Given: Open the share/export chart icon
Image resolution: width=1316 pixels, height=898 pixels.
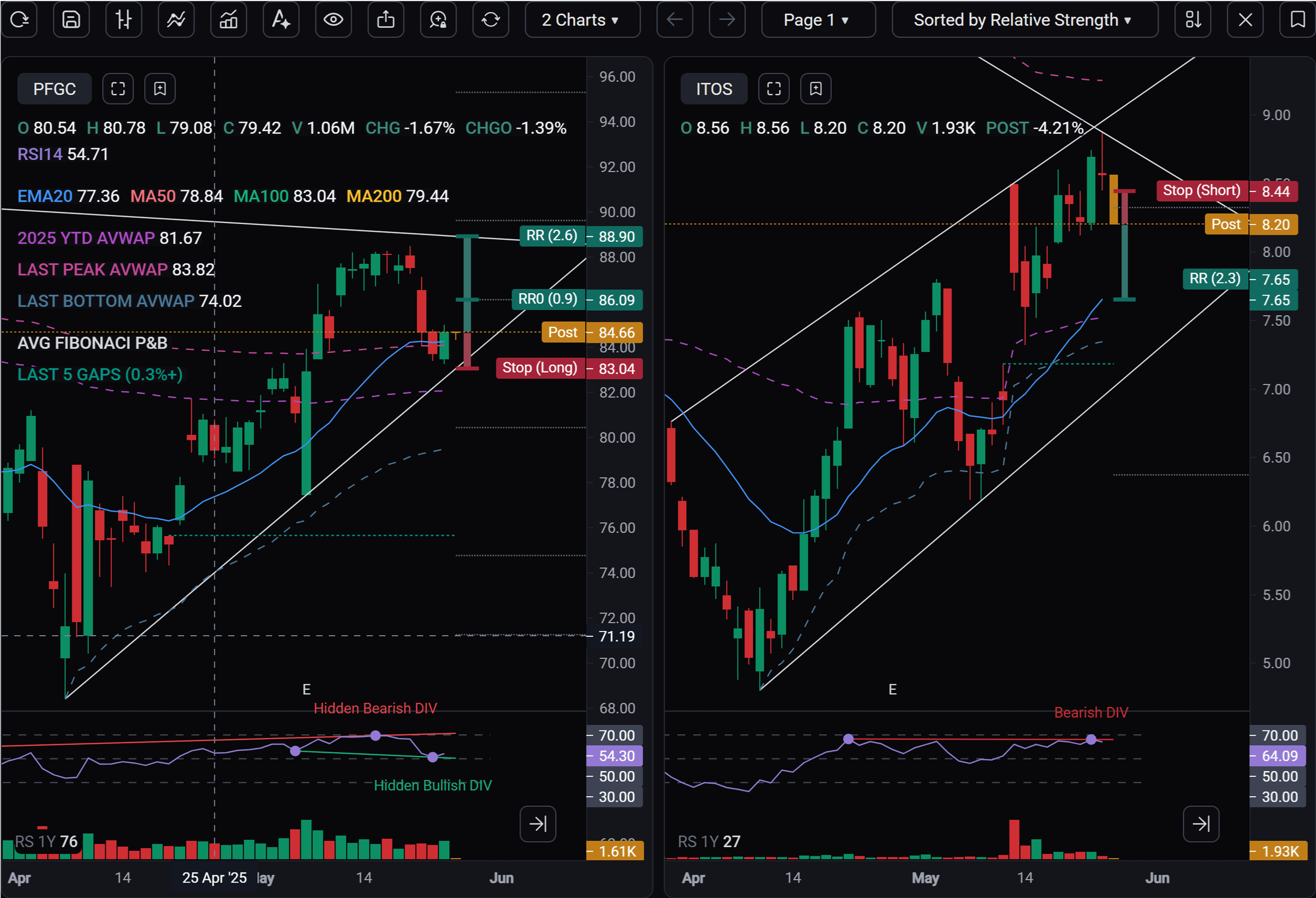Looking at the screenshot, I should (x=386, y=20).
